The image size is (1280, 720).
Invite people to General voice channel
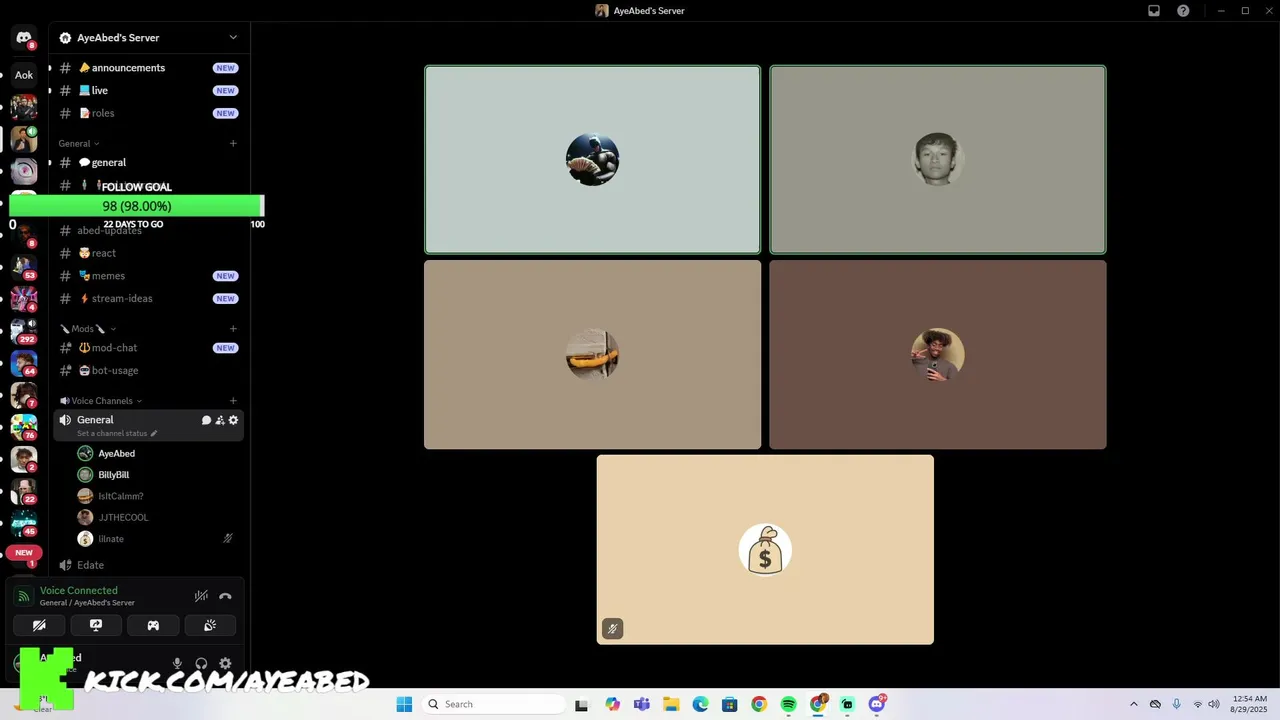point(220,420)
